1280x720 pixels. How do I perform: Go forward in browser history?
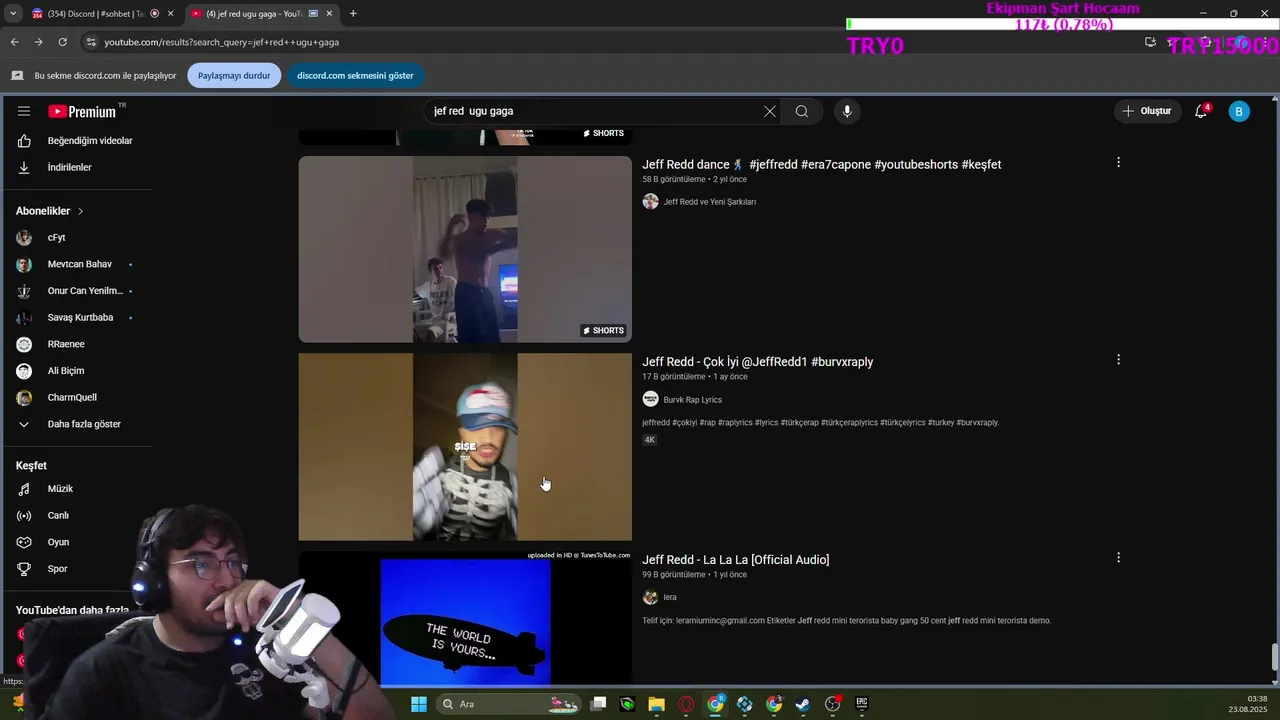pyautogui.click(x=38, y=42)
